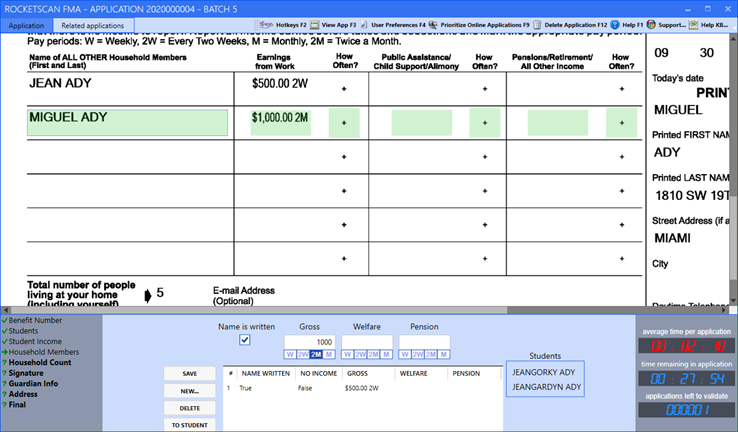
Task: Click the JEAN ADY name on the form
Action: (60, 83)
